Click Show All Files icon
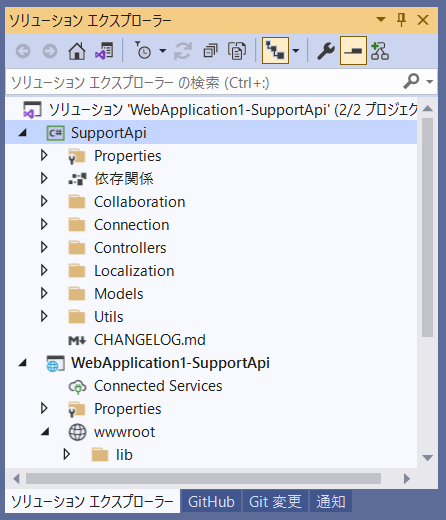This screenshot has width=446, height=520. pyautogui.click(x=237, y=51)
